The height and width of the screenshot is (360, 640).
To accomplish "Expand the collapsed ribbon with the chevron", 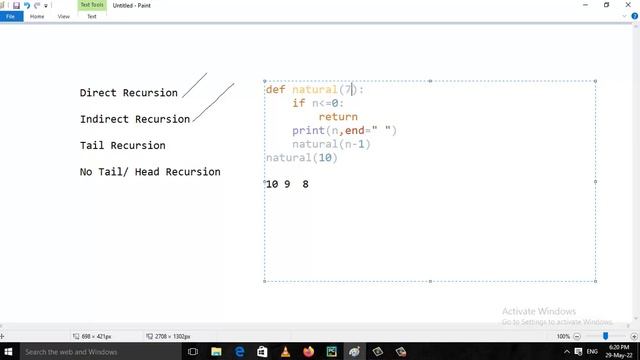I will (624, 16).
